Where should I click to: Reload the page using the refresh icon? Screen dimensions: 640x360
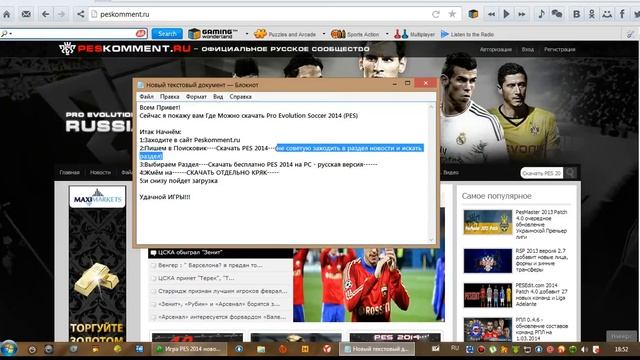point(436,14)
